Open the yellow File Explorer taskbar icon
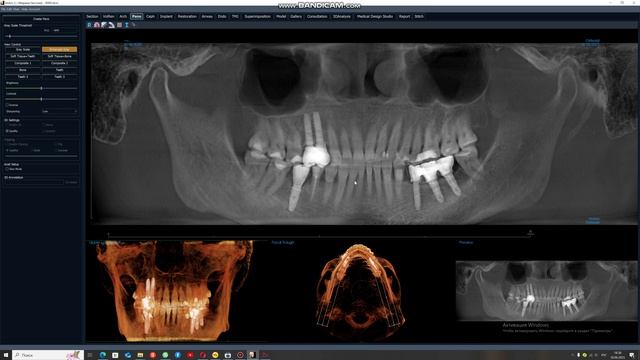 point(140,355)
